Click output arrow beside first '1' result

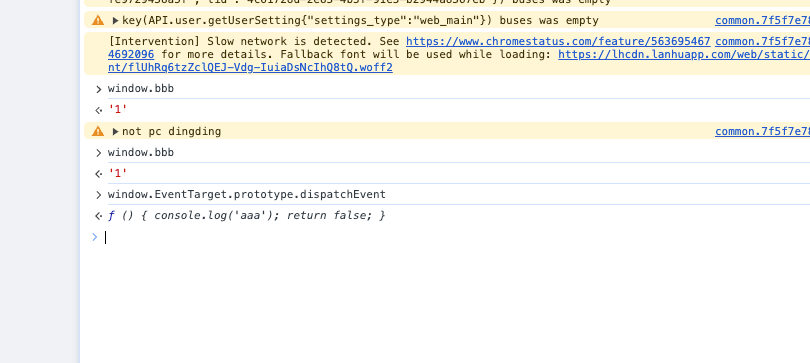(99, 110)
